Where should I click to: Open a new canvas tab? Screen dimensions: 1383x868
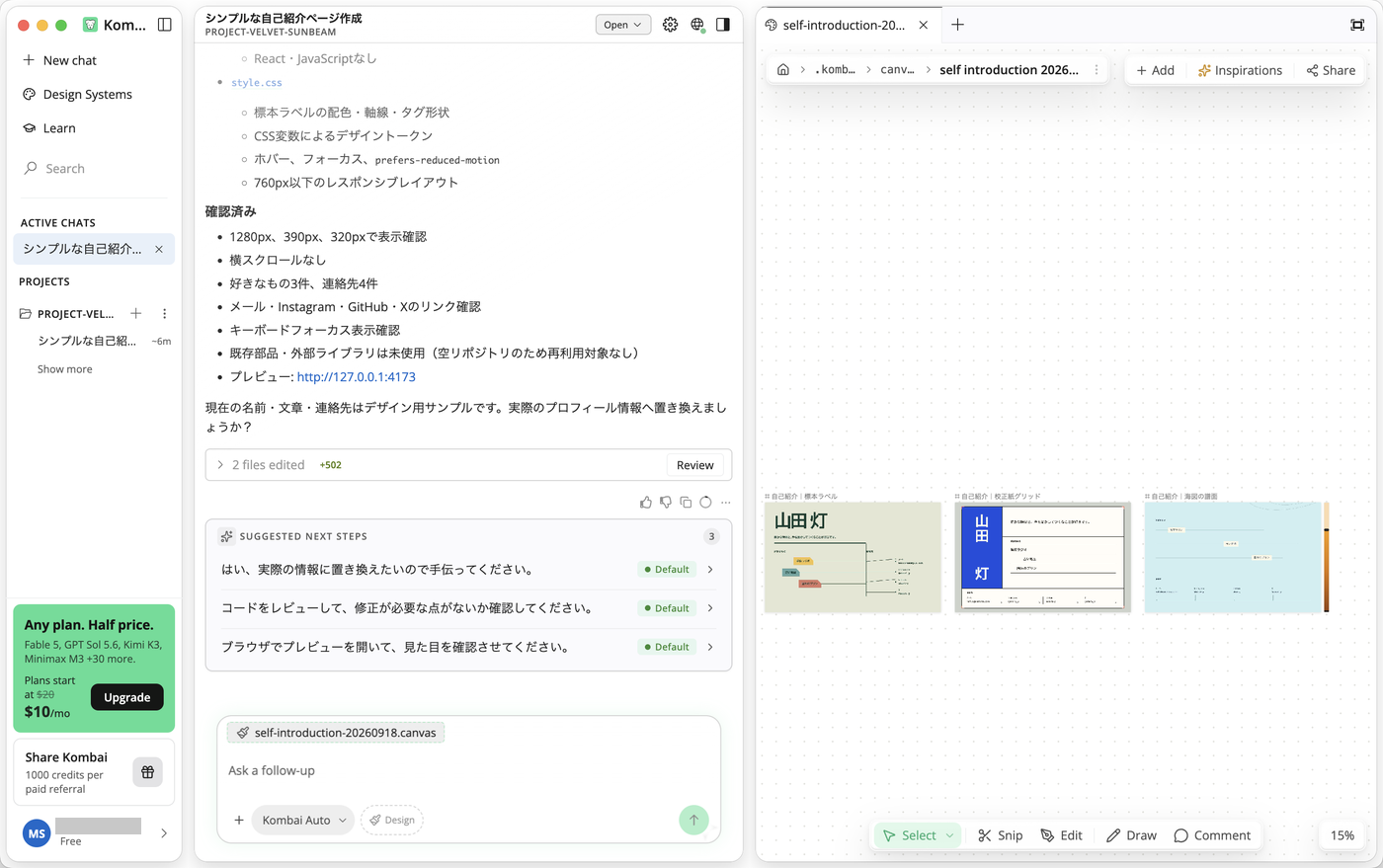coord(957,25)
